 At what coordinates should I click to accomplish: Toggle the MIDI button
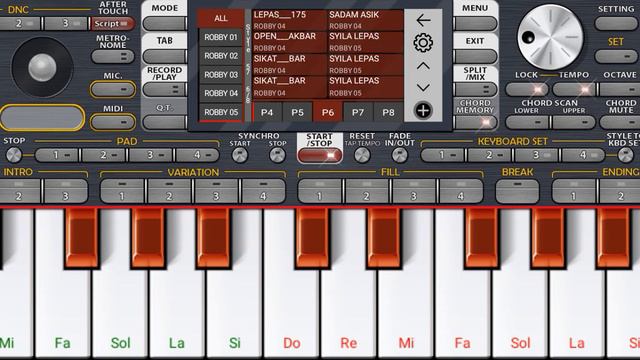(113, 122)
